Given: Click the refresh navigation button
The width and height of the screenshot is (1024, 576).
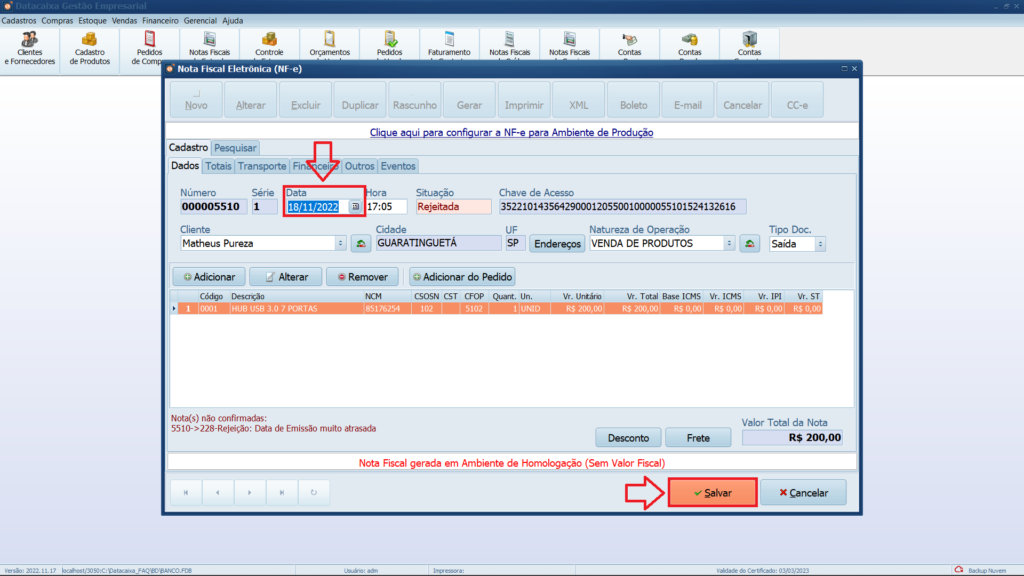Looking at the screenshot, I should click(314, 492).
